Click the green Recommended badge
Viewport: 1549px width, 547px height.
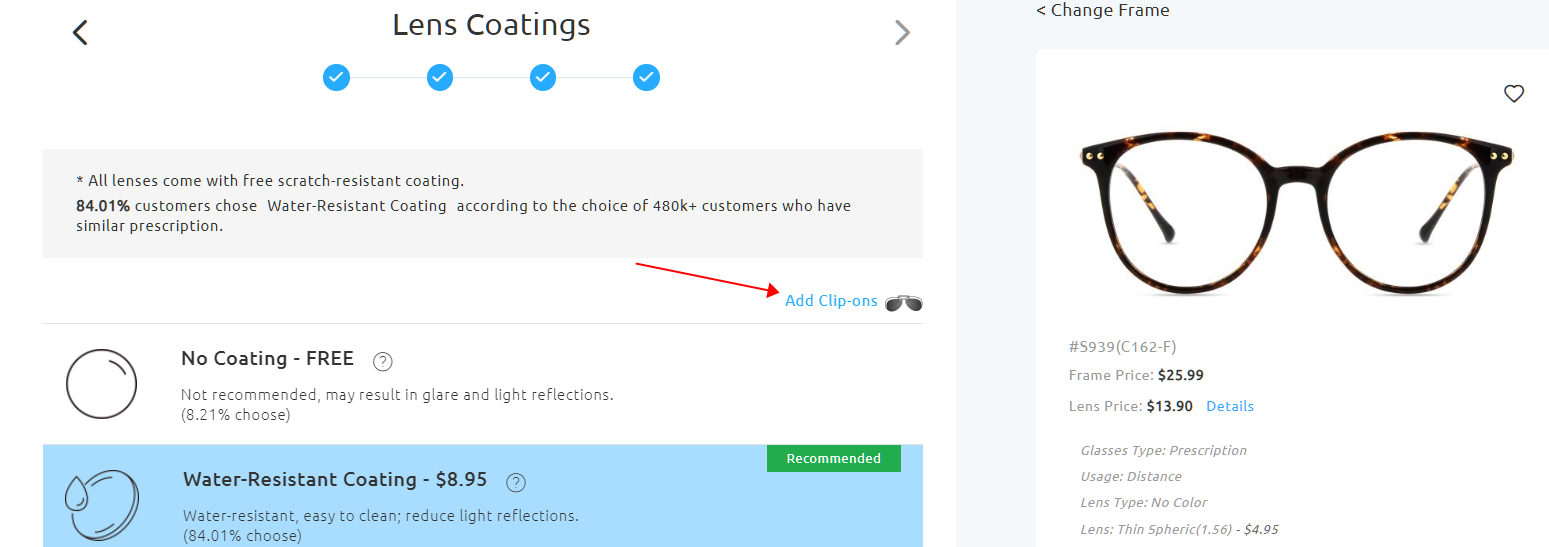click(x=833, y=459)
